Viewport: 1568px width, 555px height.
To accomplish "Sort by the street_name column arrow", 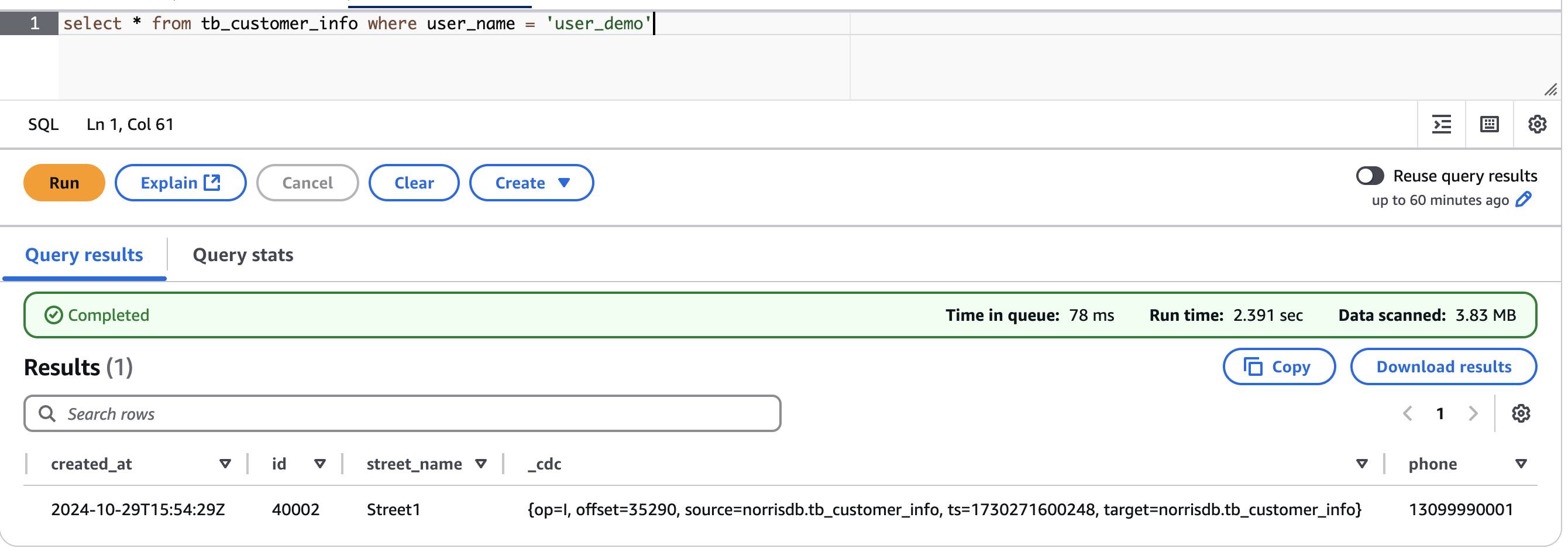I will coord(480,464).
